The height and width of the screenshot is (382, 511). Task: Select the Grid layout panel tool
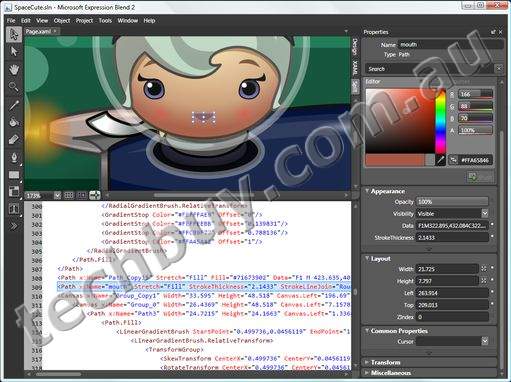click(14, 192)
